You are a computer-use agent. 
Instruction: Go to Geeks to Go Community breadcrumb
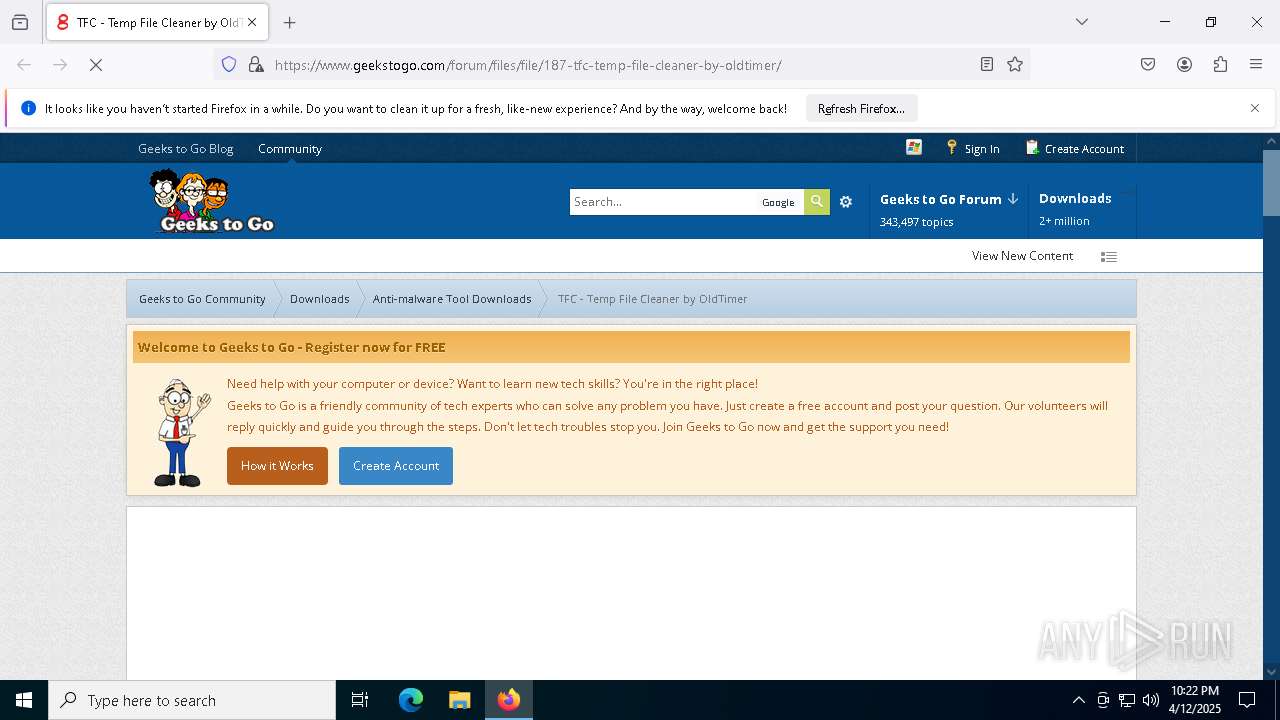202,299
